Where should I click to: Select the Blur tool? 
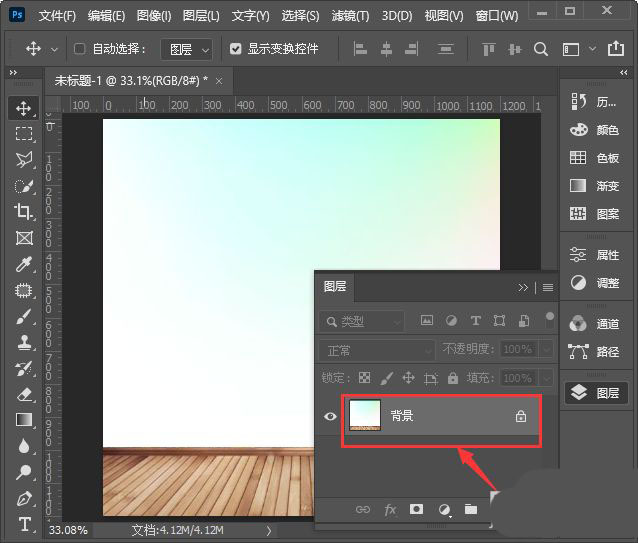point(24,446)
